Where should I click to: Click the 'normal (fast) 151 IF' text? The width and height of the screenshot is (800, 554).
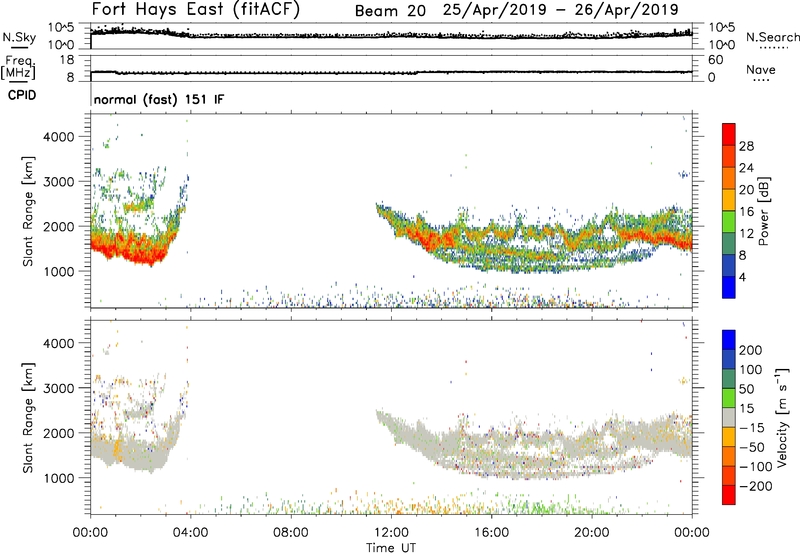point(159,99)
